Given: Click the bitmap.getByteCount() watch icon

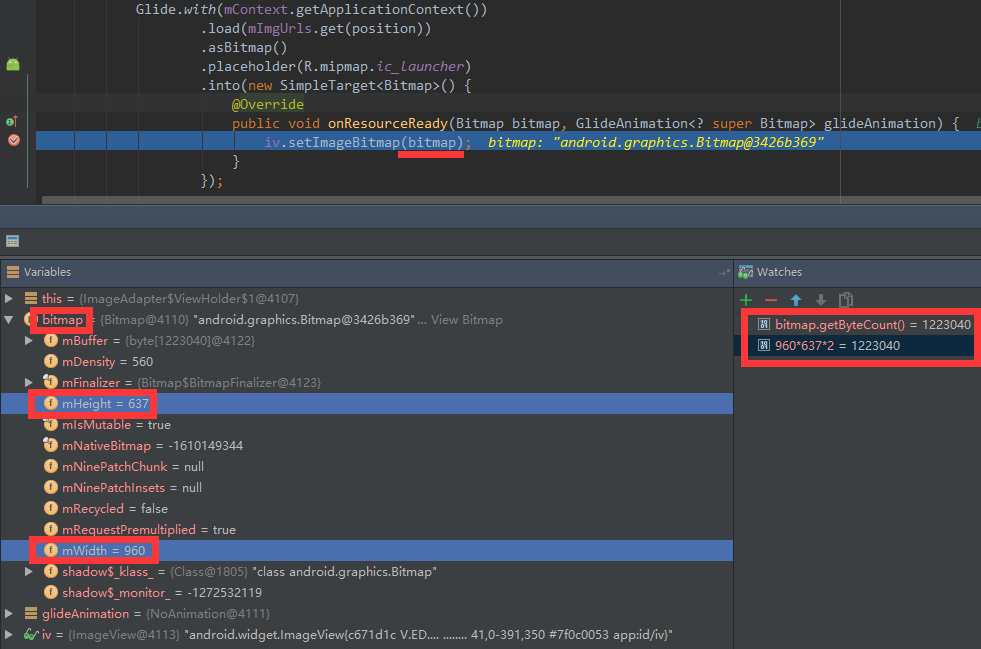Looking at the screenshot, I should (763, 324).
